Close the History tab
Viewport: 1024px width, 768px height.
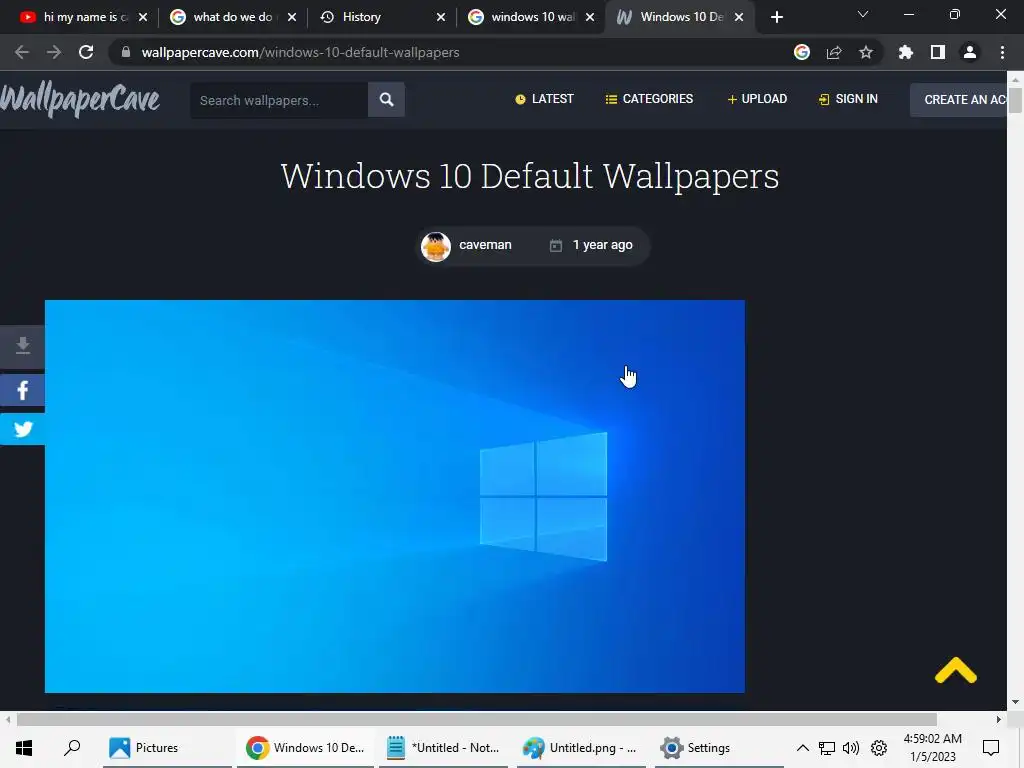441,17
